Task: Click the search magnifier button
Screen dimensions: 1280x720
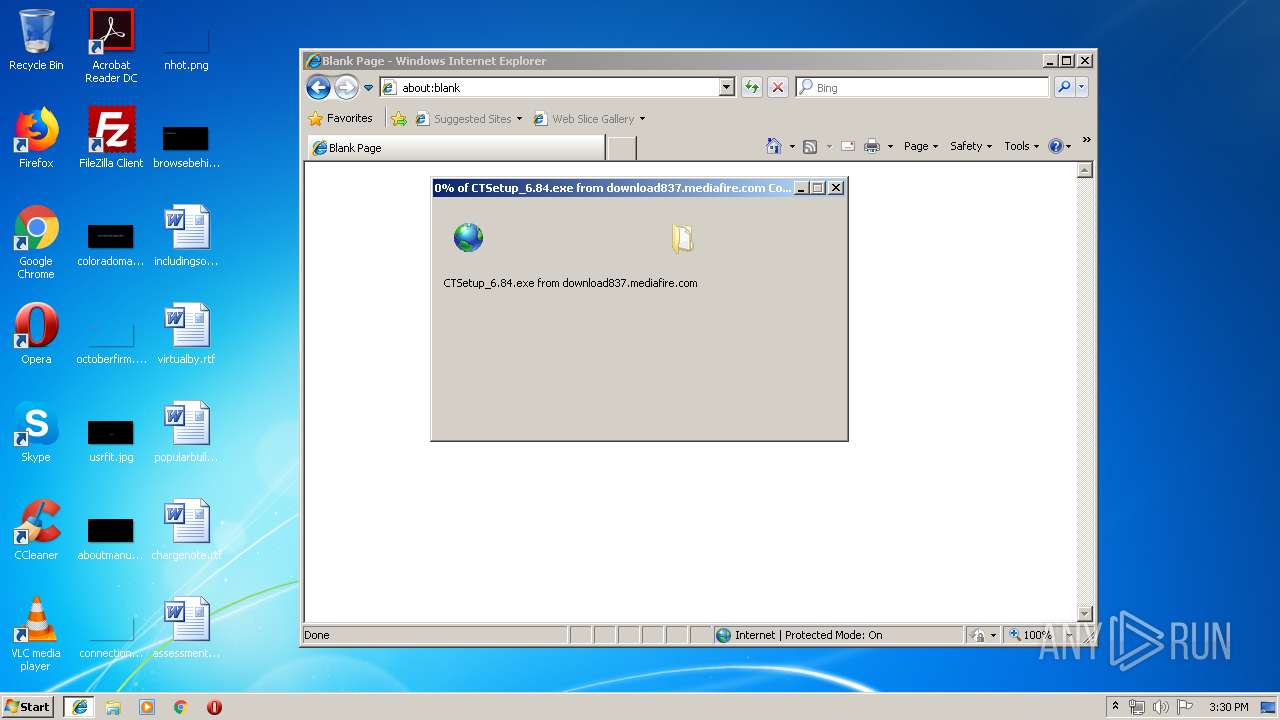Action: pos(1063,88)
